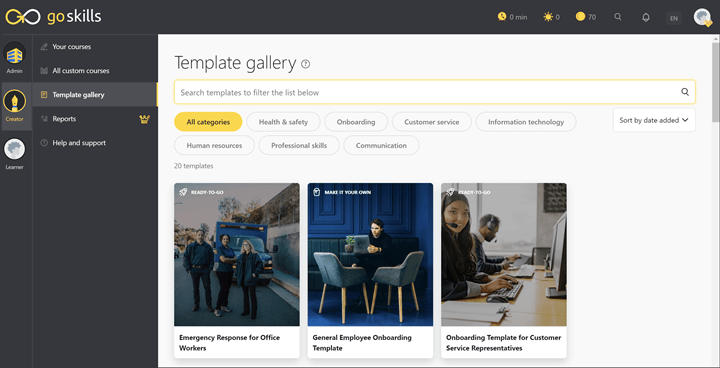Click the 20 templates count text

(193, 166)
